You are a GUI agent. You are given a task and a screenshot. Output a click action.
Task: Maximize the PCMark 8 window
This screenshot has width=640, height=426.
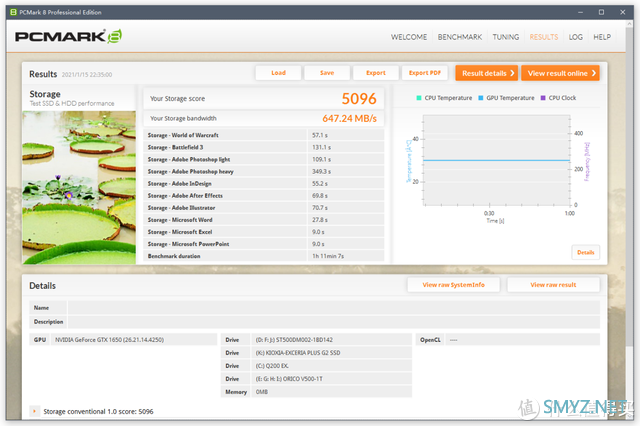point(601,12)
